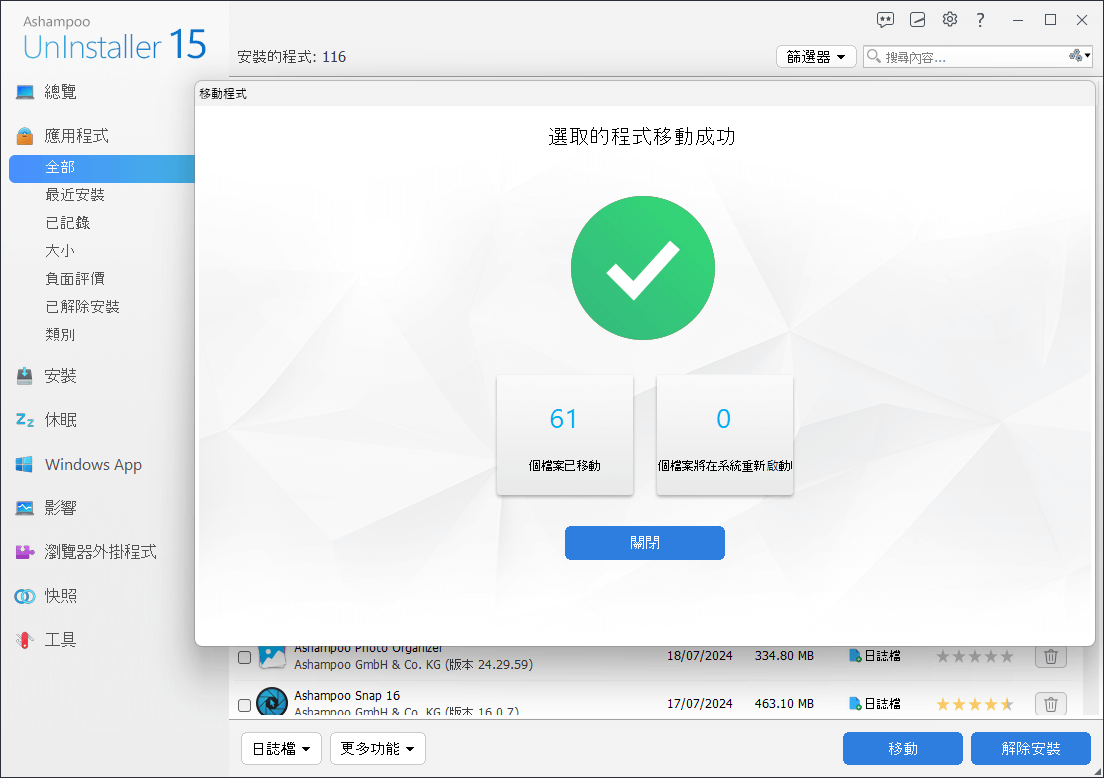Expand the 篩選器 filter dropdown

point(816,57)
